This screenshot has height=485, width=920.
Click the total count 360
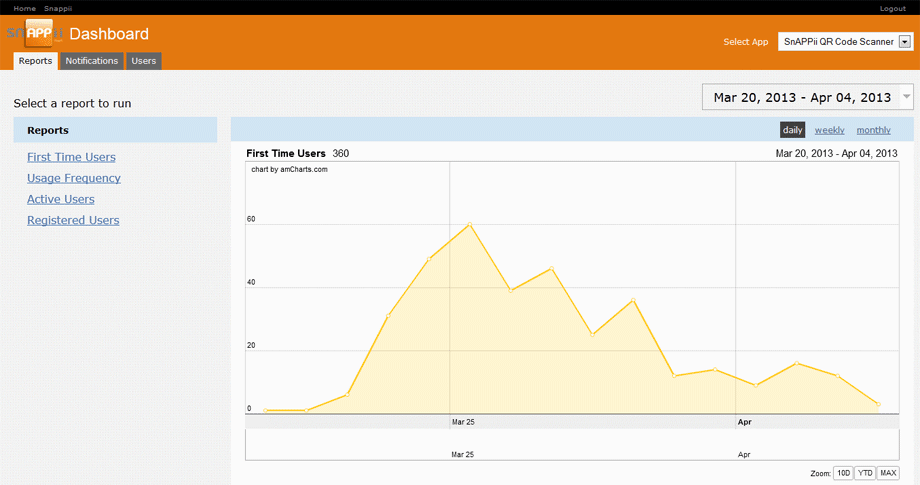click(x=340, y=154)
